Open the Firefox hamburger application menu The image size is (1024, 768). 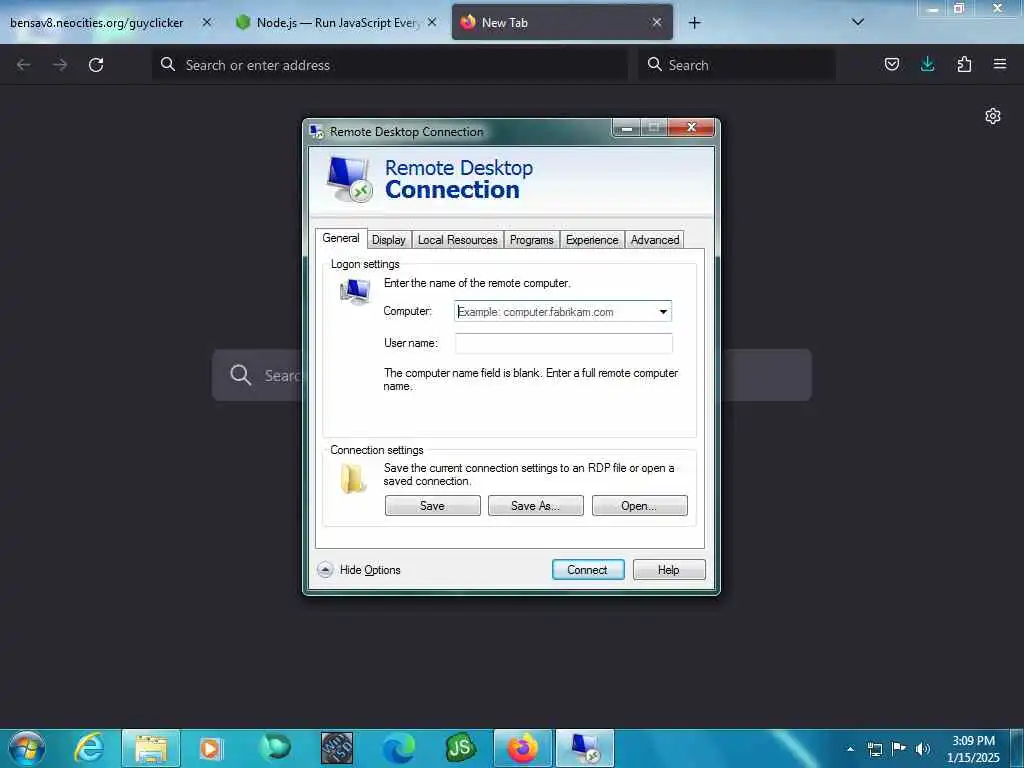(1000, 64)
